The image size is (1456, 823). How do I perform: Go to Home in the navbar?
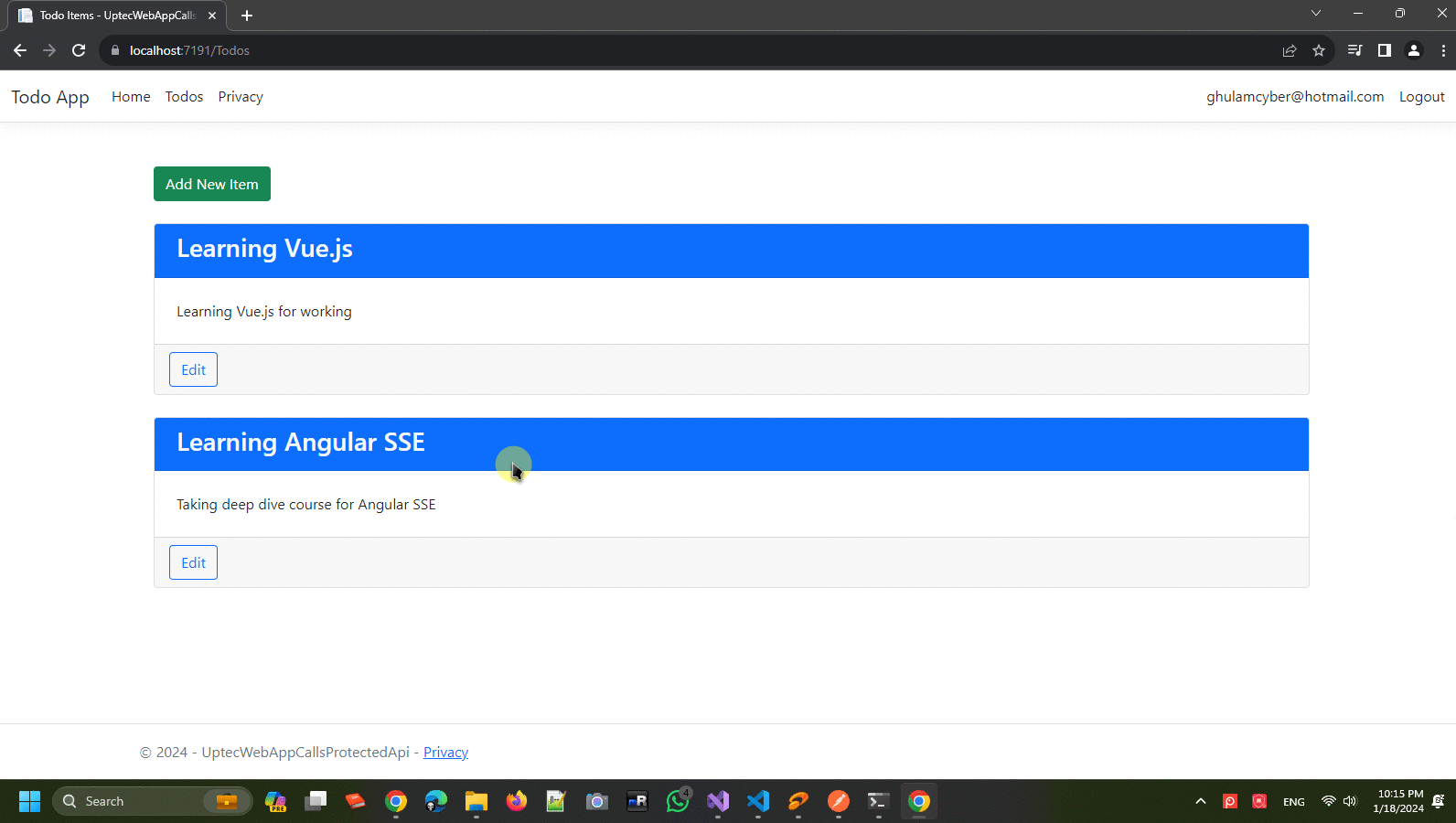(x=131, y=97)
